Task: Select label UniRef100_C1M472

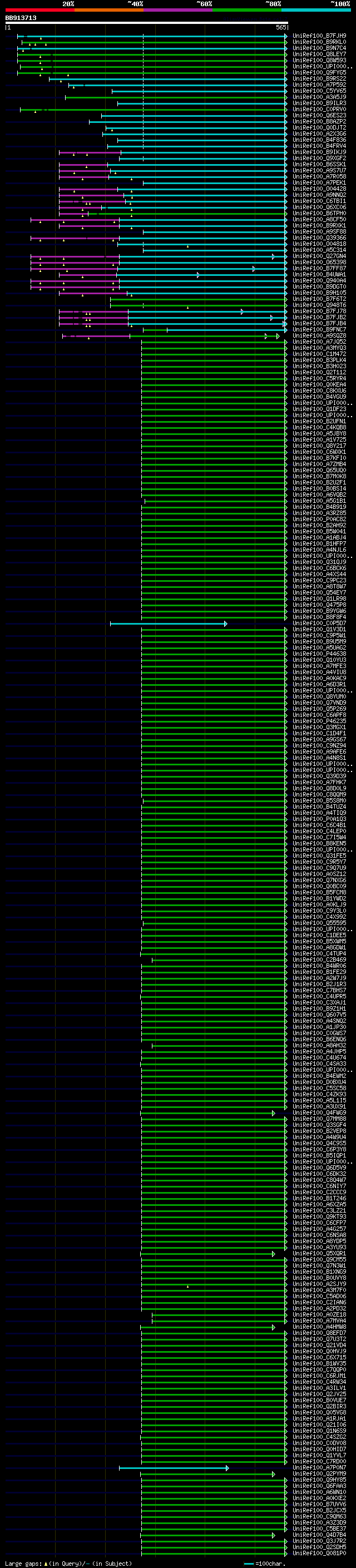Action: [319, 354]
